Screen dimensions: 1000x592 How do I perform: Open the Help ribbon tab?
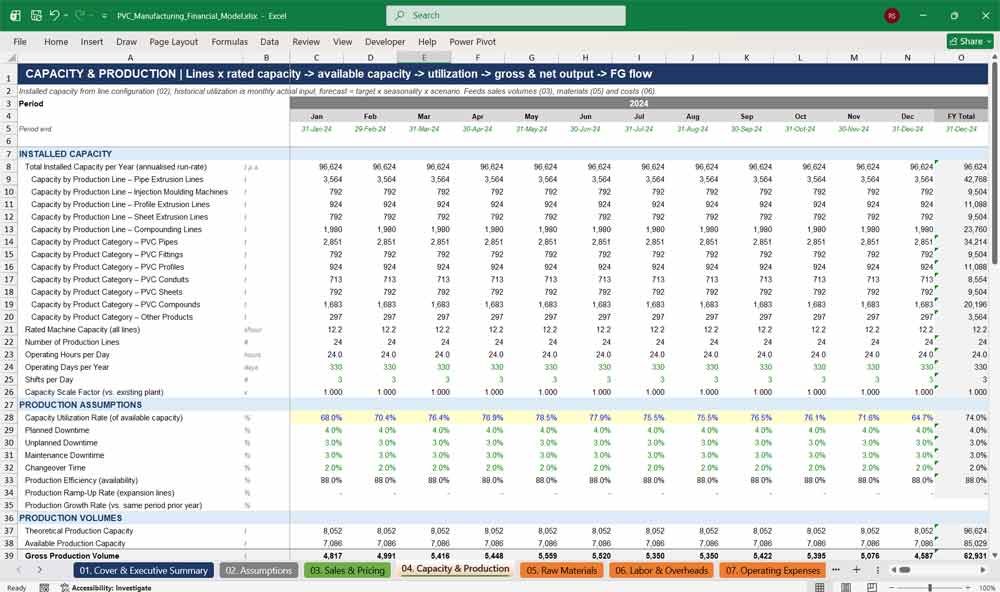coord(427,41)
